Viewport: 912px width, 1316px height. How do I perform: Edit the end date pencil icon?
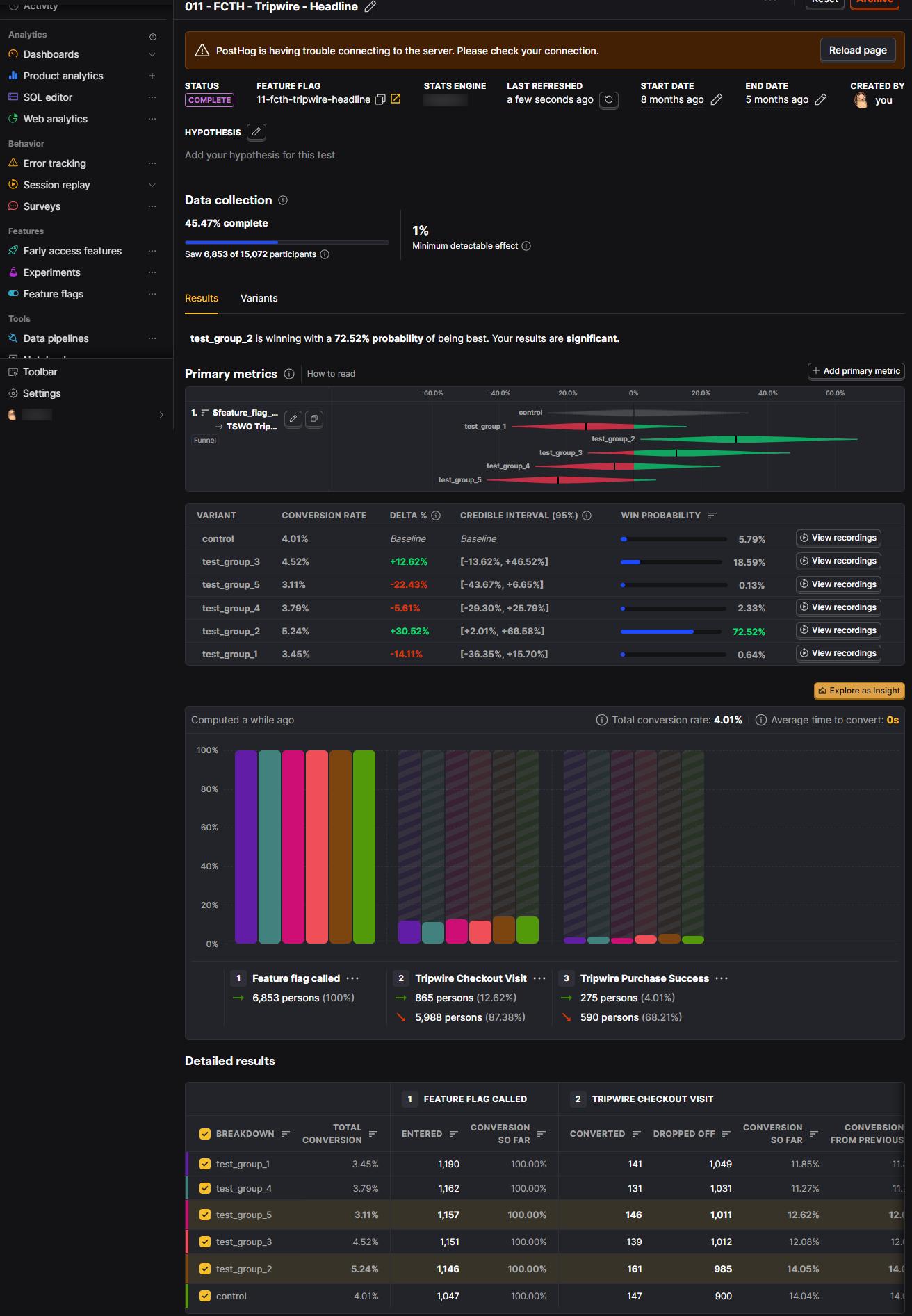click(821, 100)
